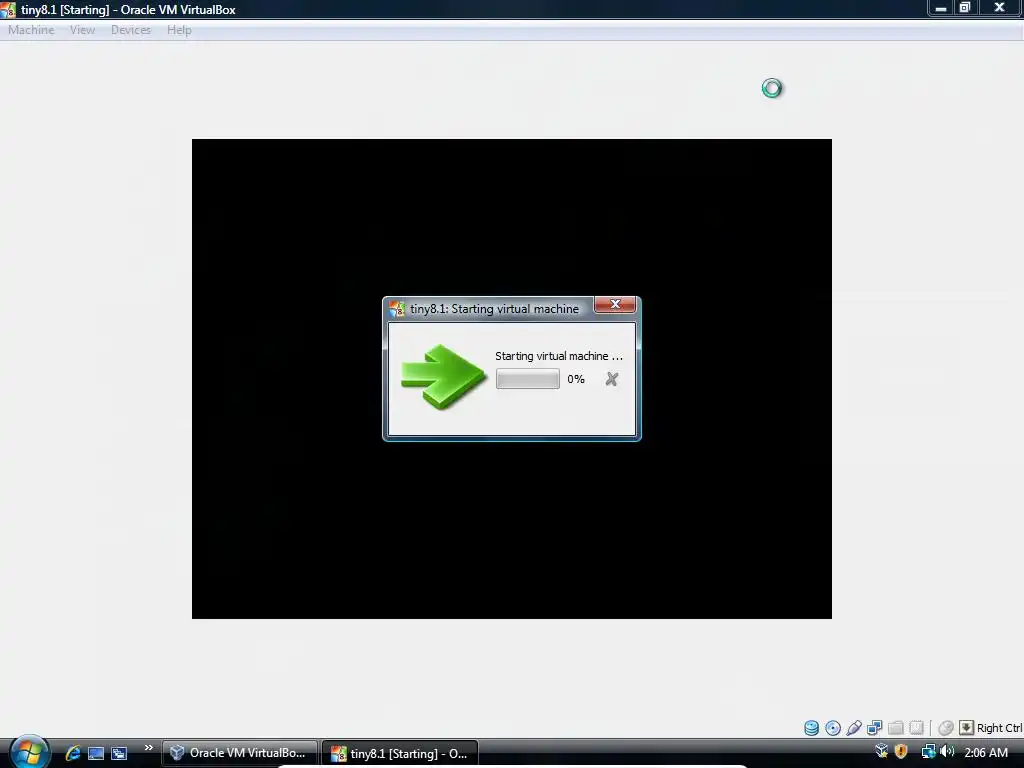
Task: Click the shared folders status icon
Action: point(895,728)
